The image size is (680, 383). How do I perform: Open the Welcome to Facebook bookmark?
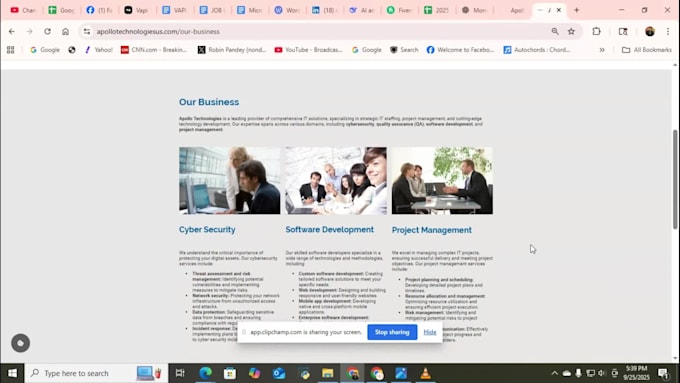[461, 50]
